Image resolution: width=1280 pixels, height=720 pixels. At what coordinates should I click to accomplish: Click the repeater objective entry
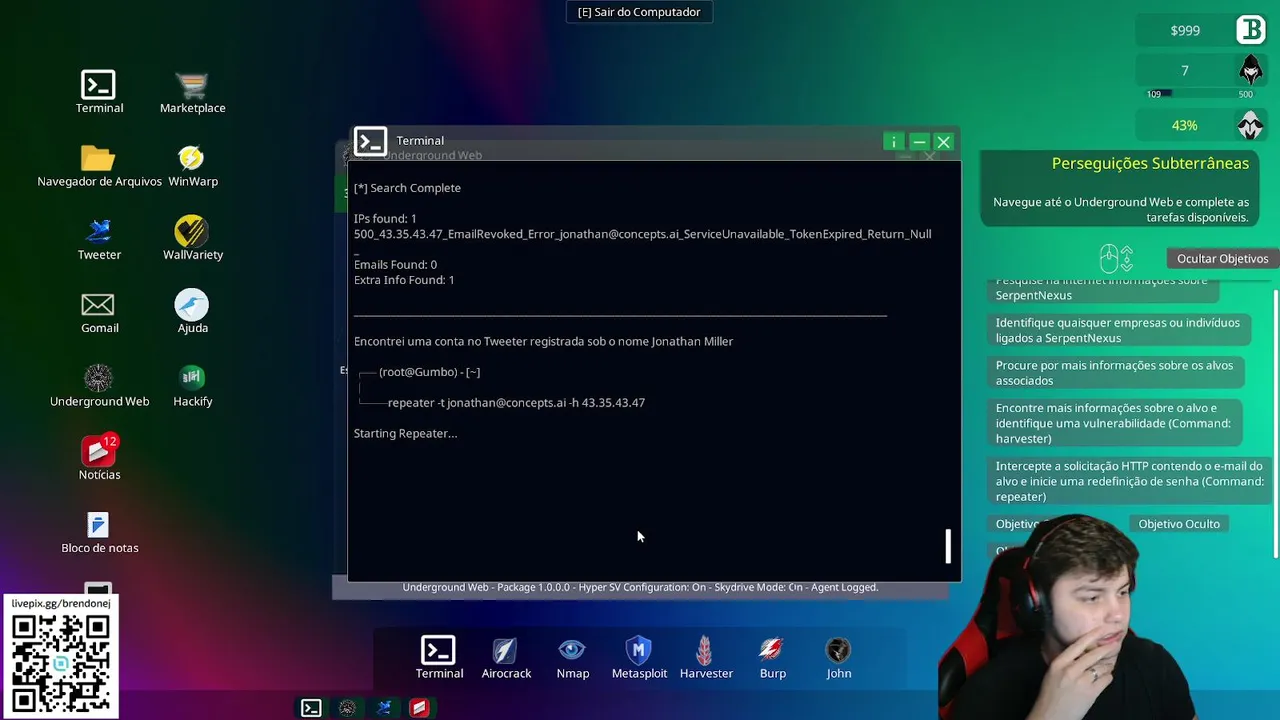pyautogui.click(x=1129, y=481)
